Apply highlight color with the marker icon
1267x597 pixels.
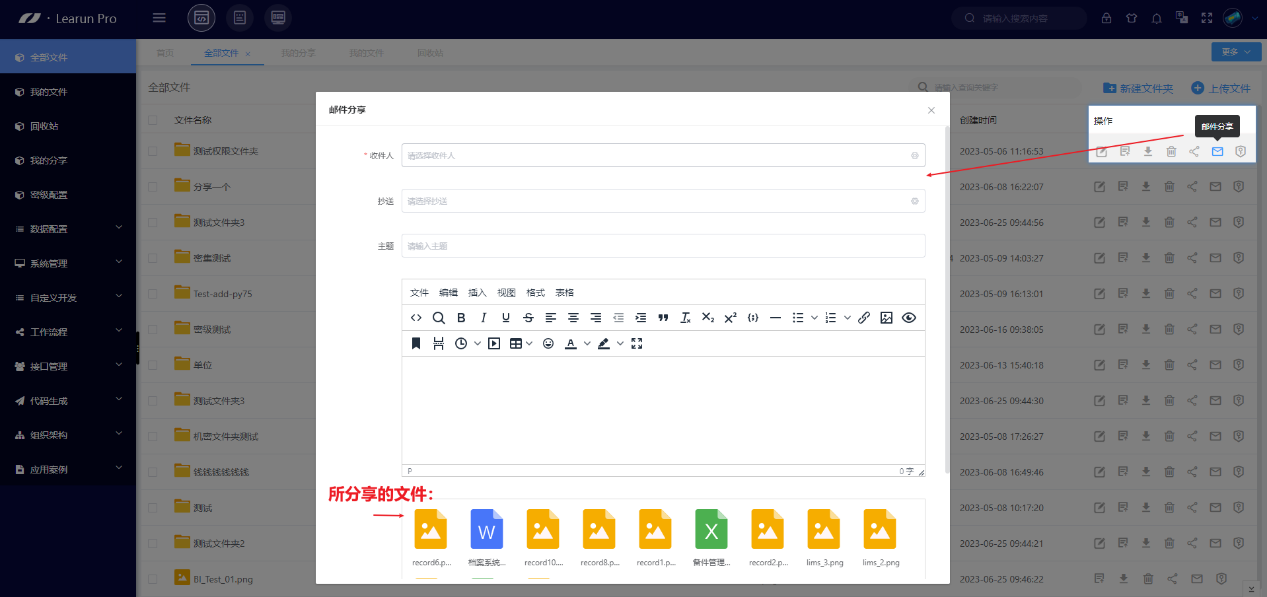(603, 343)
